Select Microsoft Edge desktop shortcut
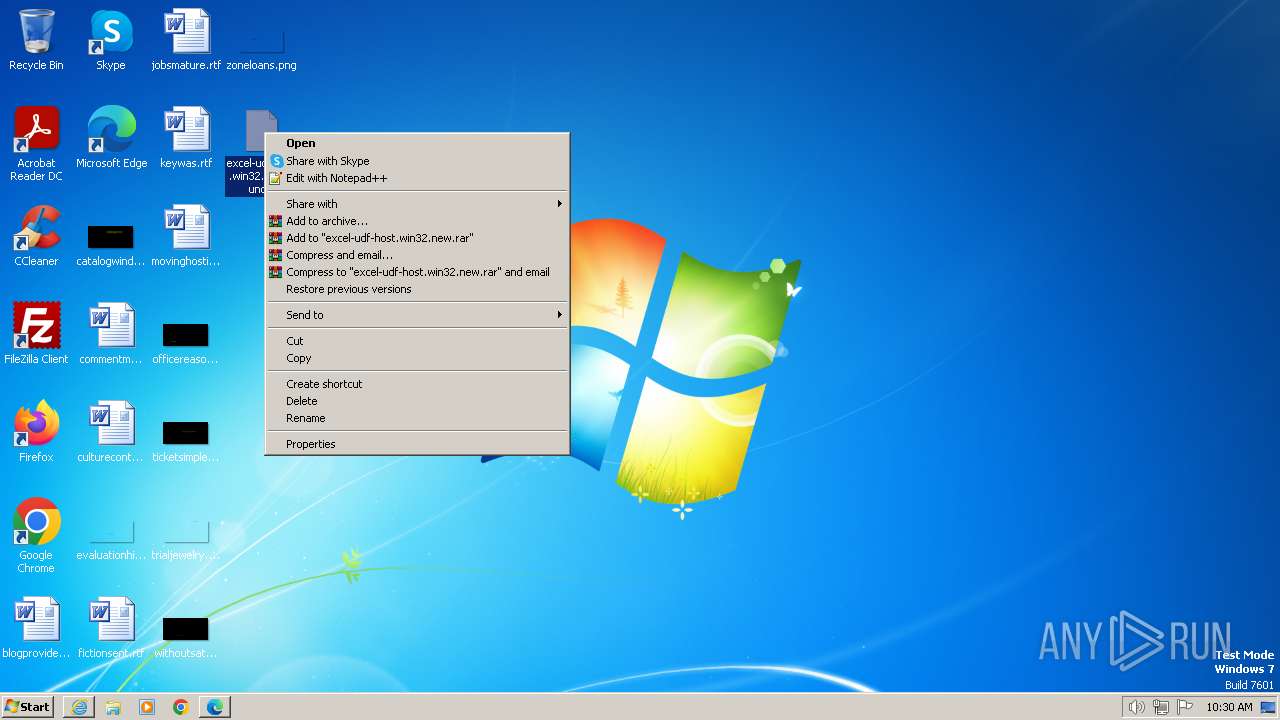Viewport: 1280px width, 720px height. 111,138
